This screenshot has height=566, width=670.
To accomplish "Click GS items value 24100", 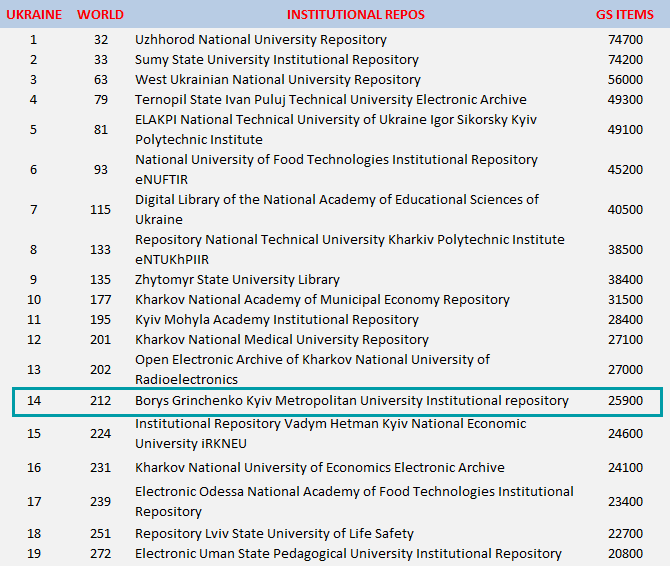I will click(x=625, y=468).
